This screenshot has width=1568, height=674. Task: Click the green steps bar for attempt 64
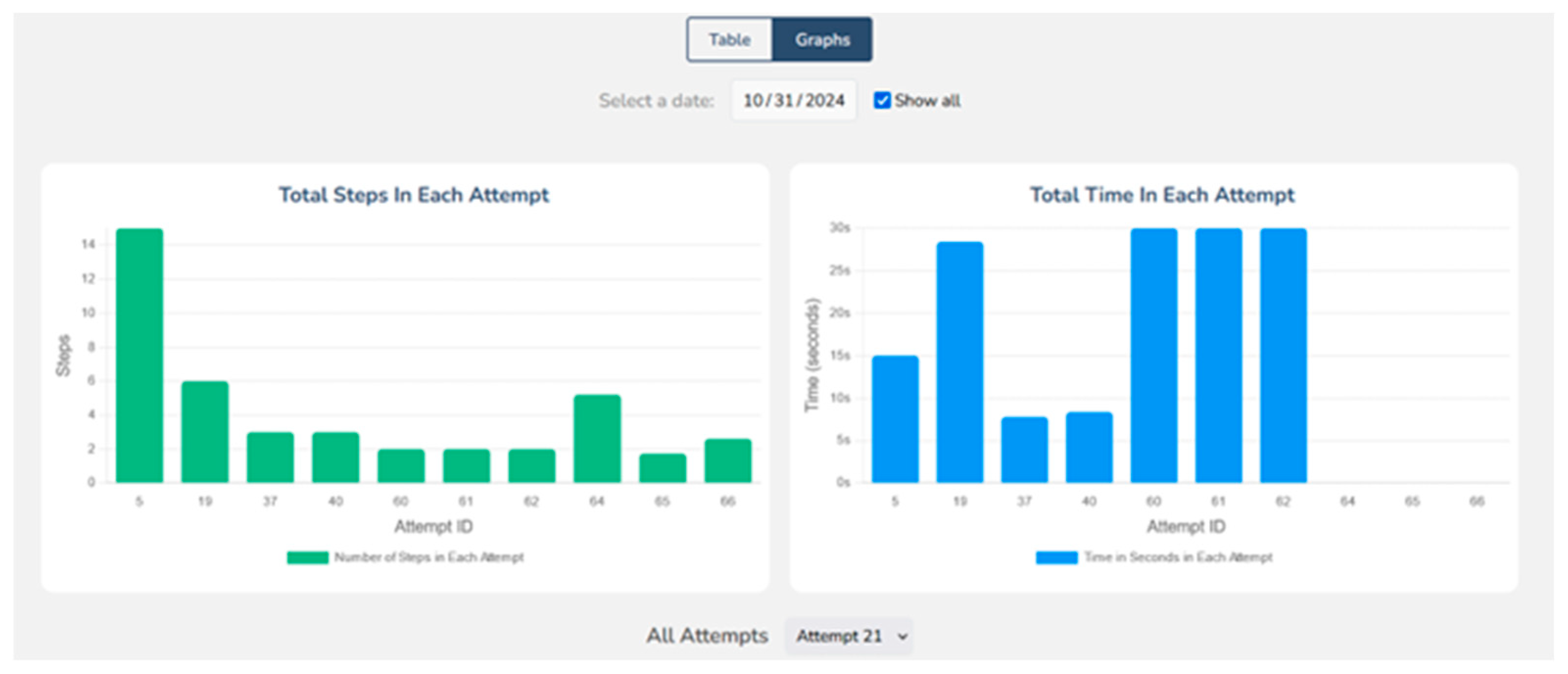(x=597, y=438)
